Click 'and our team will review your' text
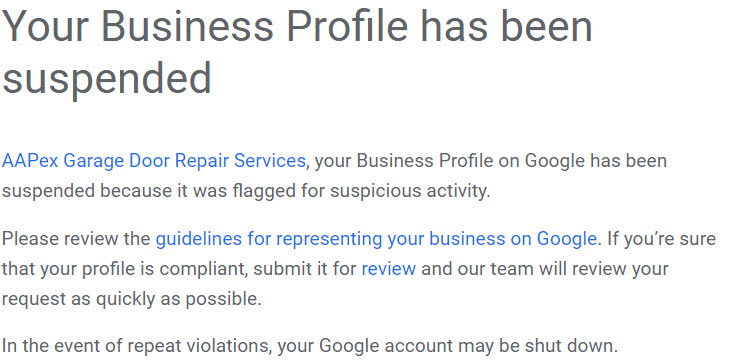Image resolution: width=729 pixels, height=362 pixels. pos(544,269)
